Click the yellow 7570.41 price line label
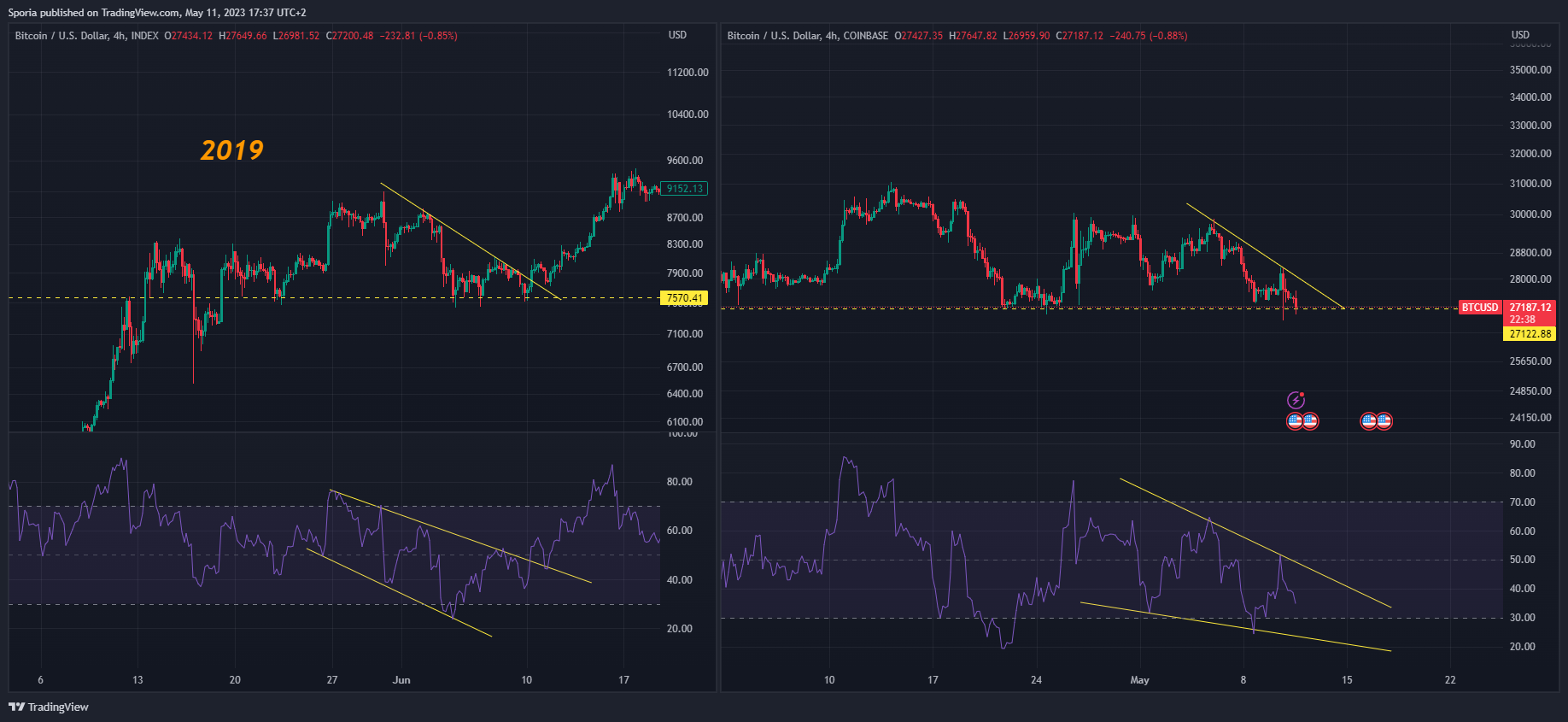The width and height of the screenshot is (1568, 722). click(x=684, y=298)
